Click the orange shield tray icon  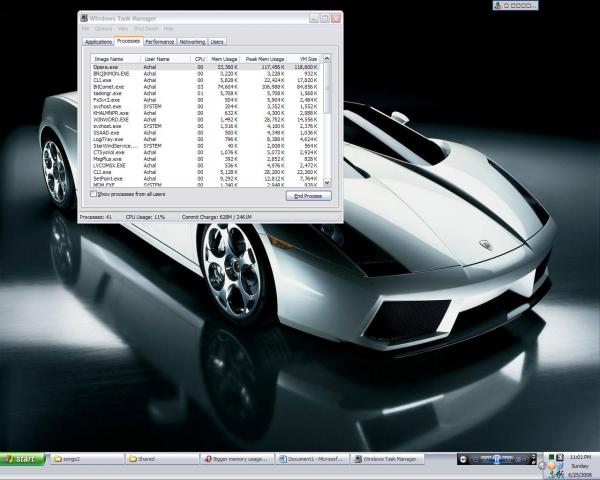(x=551, y=466)
